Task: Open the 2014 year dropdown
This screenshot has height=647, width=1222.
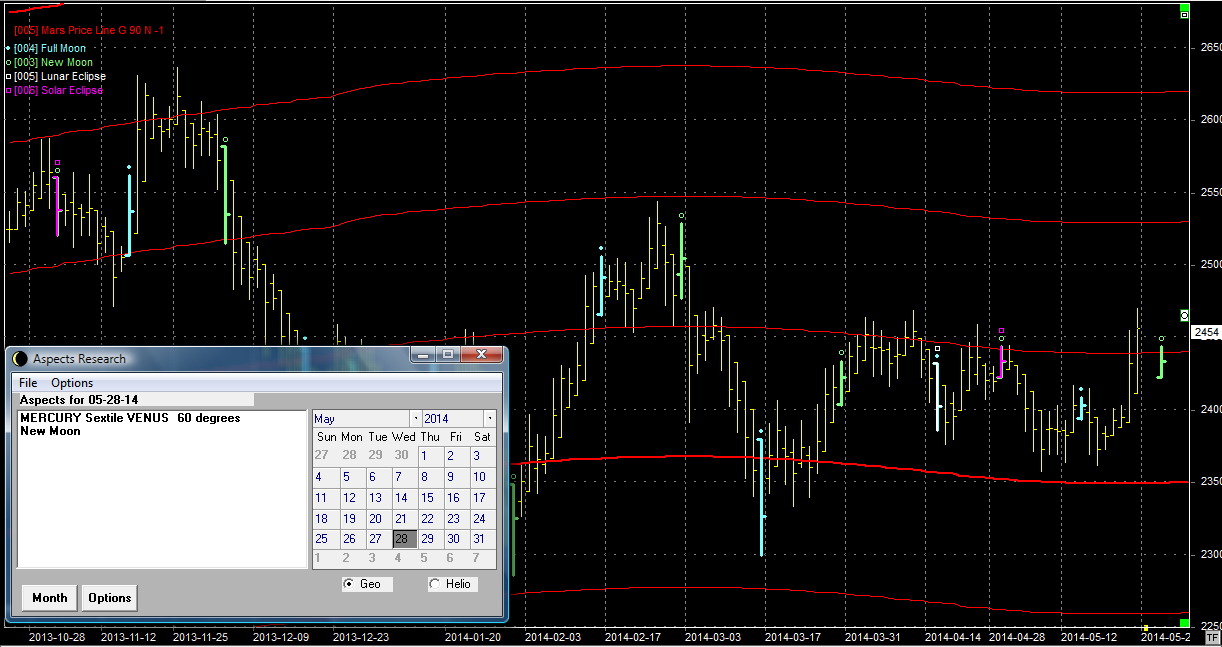Action: pyautogui.click(x=489, y=418)
